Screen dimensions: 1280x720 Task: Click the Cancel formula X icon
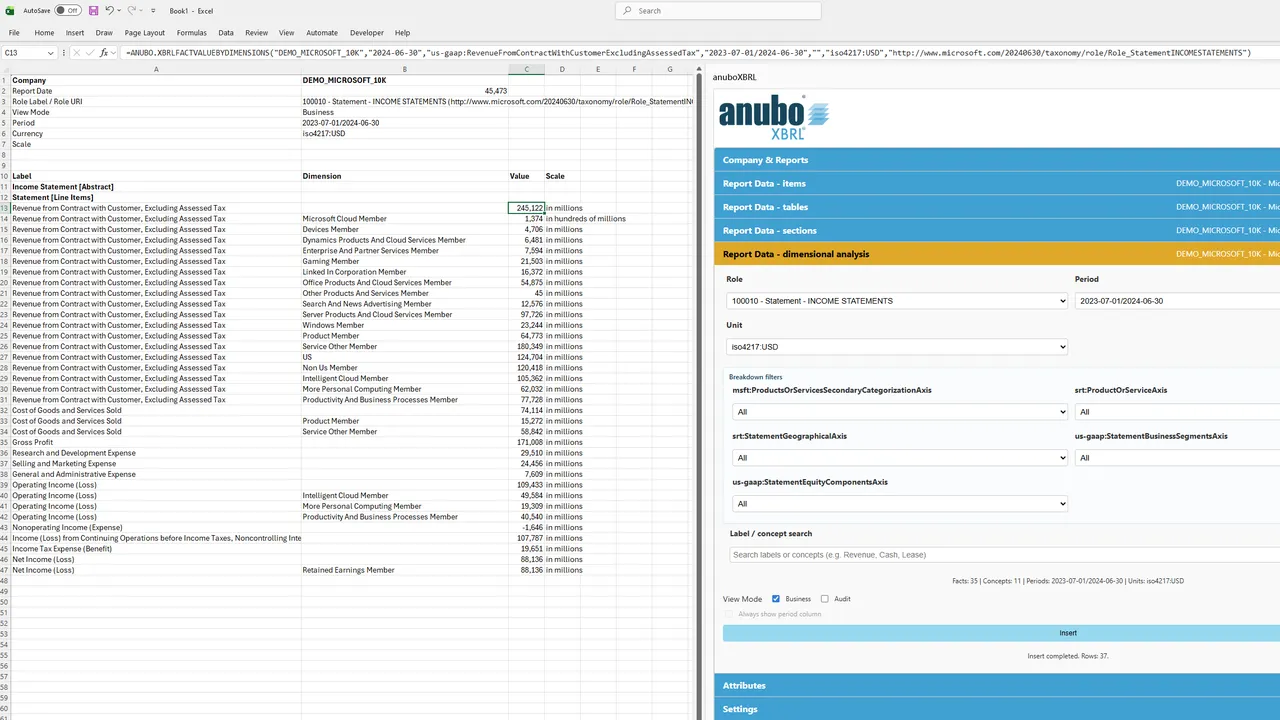tap(77, 53)
